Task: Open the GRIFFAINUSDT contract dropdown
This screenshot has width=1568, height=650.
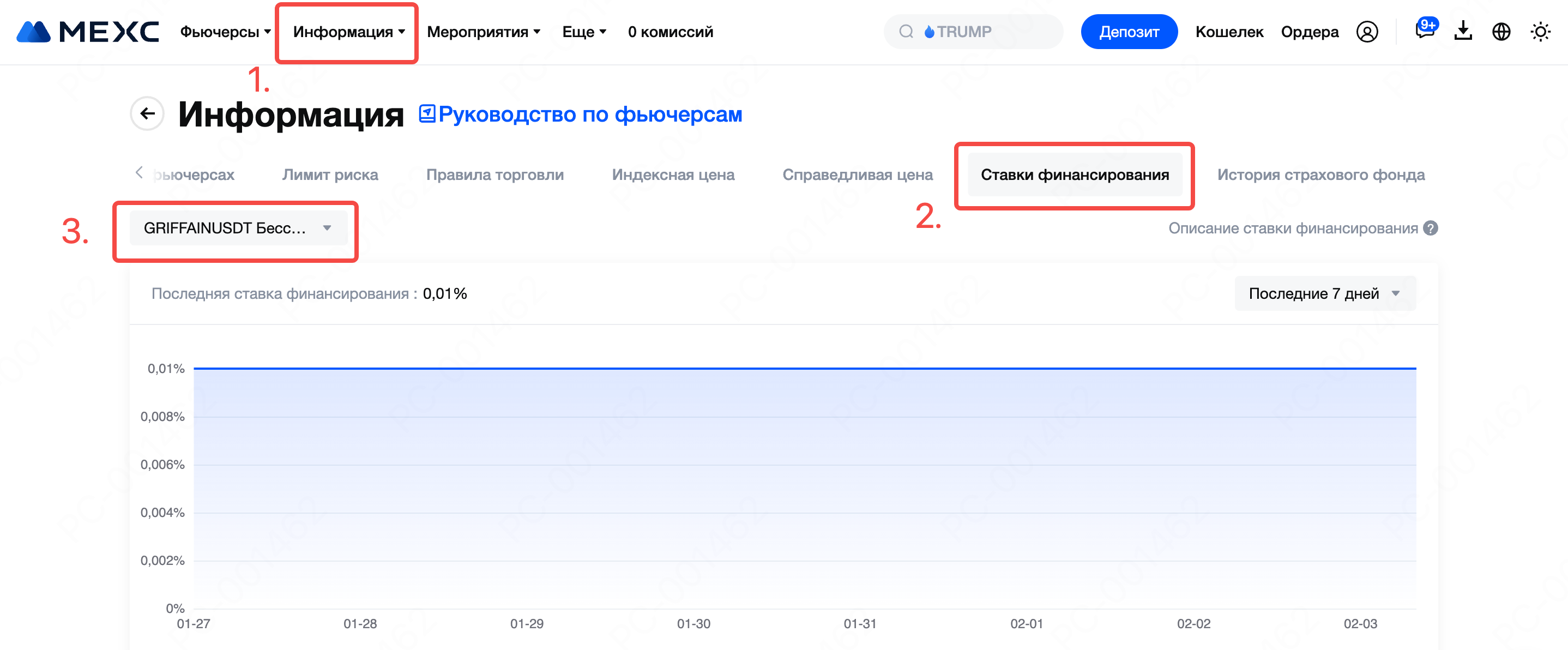Action: click(x=238, y=228)
